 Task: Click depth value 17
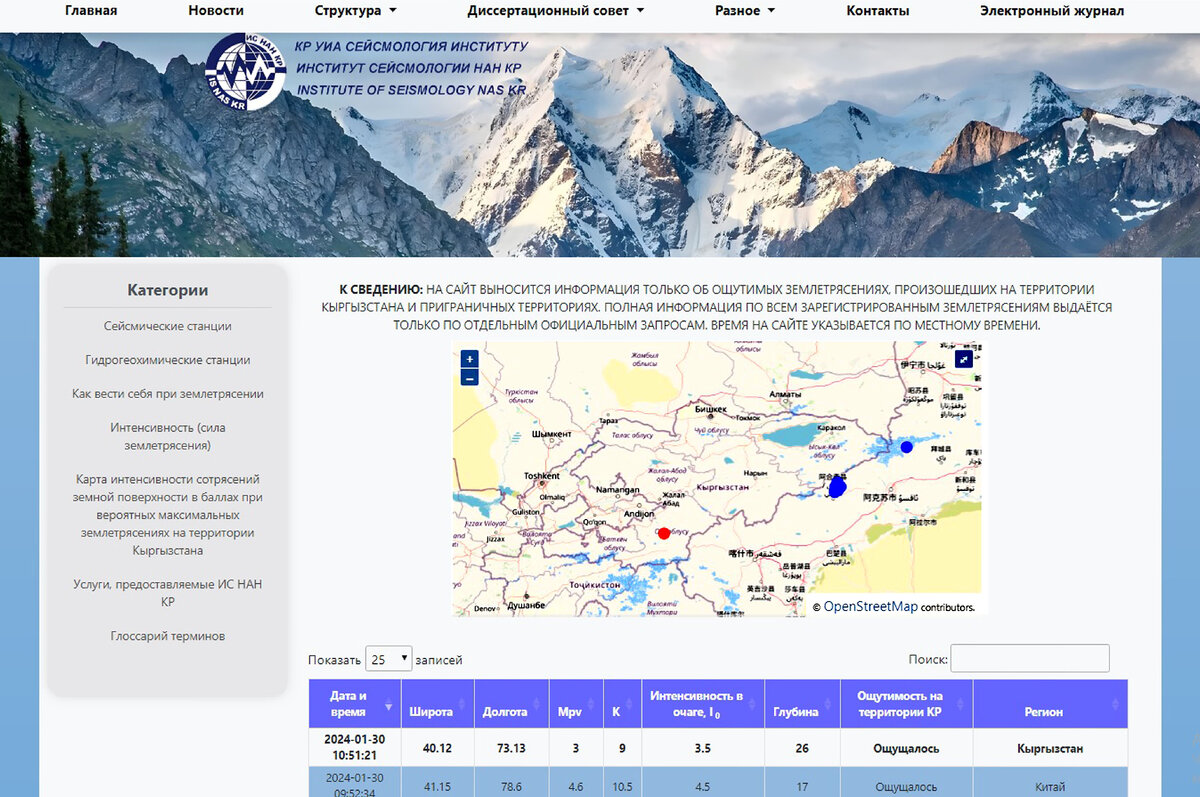pos(802,787)
